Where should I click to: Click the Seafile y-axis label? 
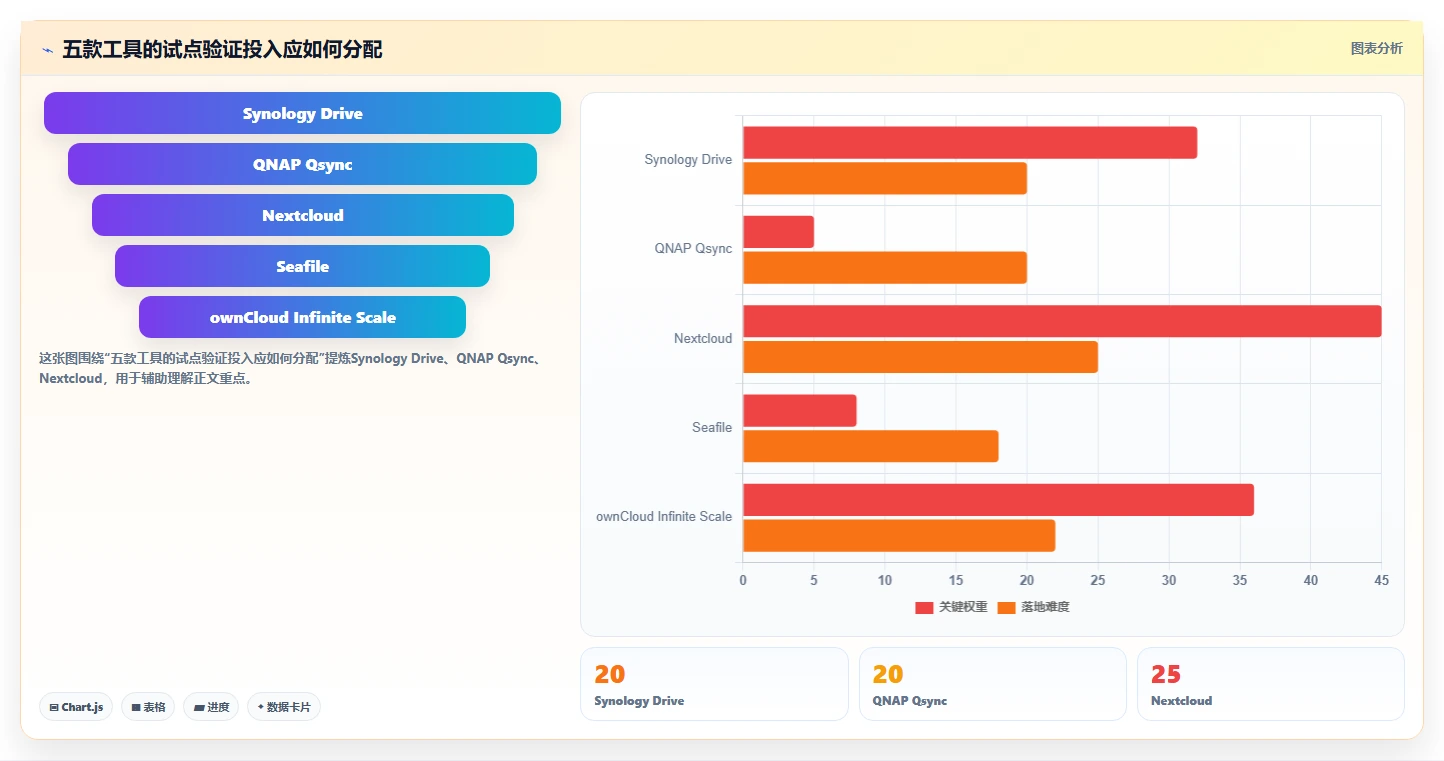click(x=712, y=427)
